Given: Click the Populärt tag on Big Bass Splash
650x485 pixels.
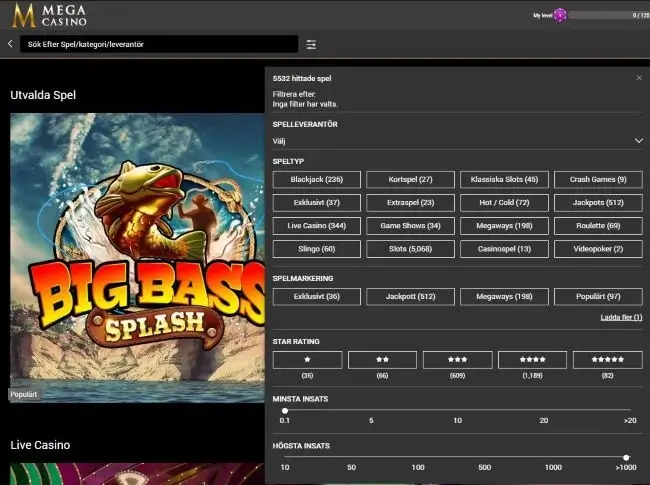Looking at the screenshot, I should [24, 395].
